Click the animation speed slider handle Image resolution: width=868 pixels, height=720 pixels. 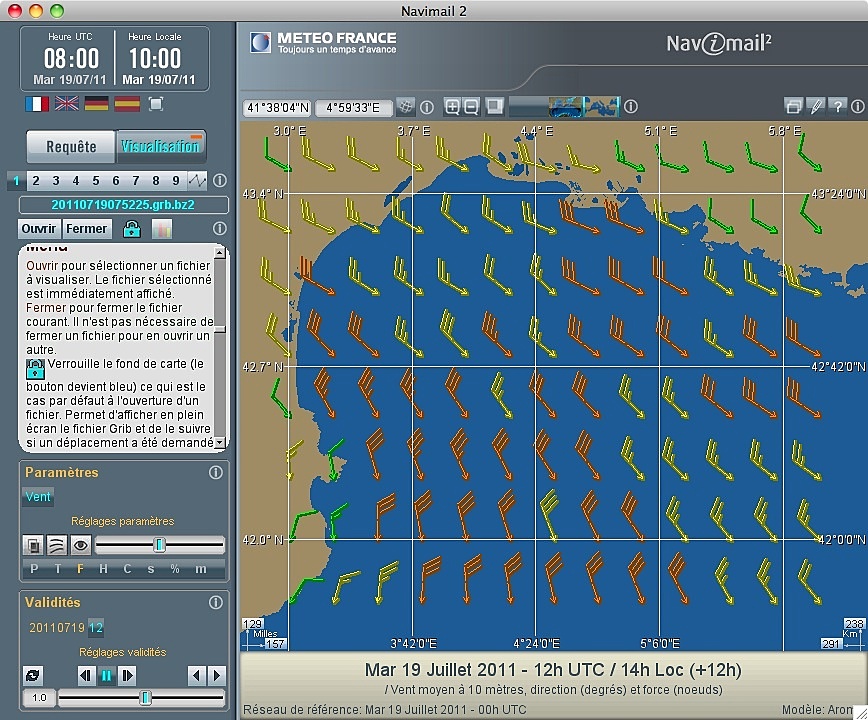click(146, 697)
